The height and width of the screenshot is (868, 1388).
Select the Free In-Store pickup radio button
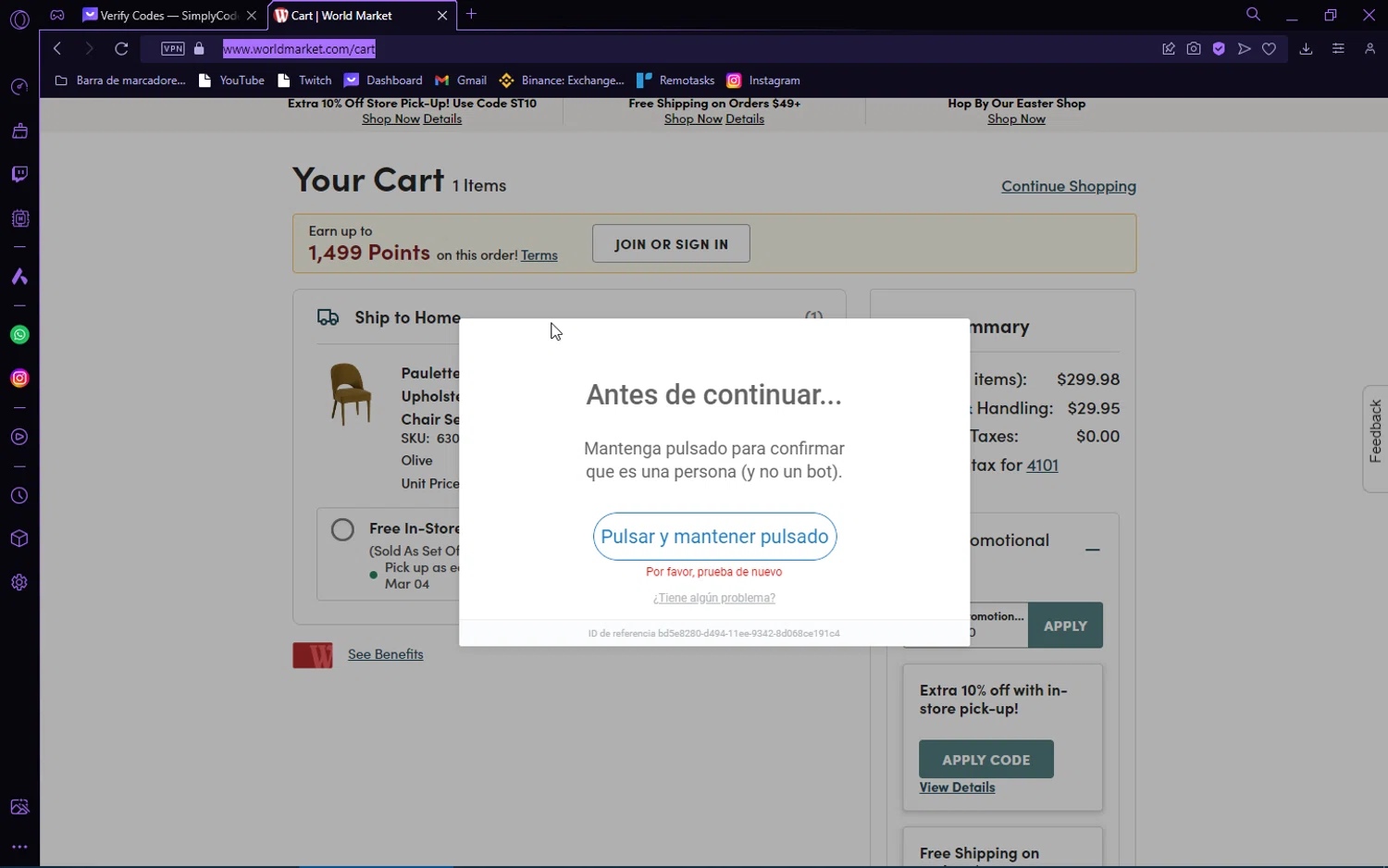(x=342, y=529)
